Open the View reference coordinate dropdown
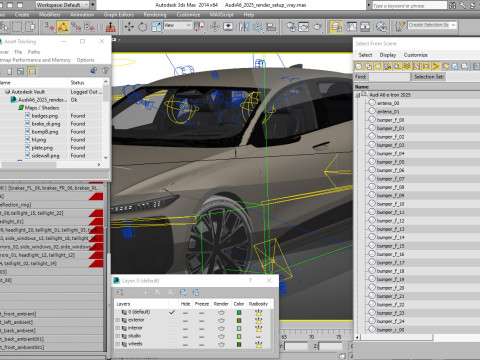Viewport: 480px width, 360px height. coord(178,25)
